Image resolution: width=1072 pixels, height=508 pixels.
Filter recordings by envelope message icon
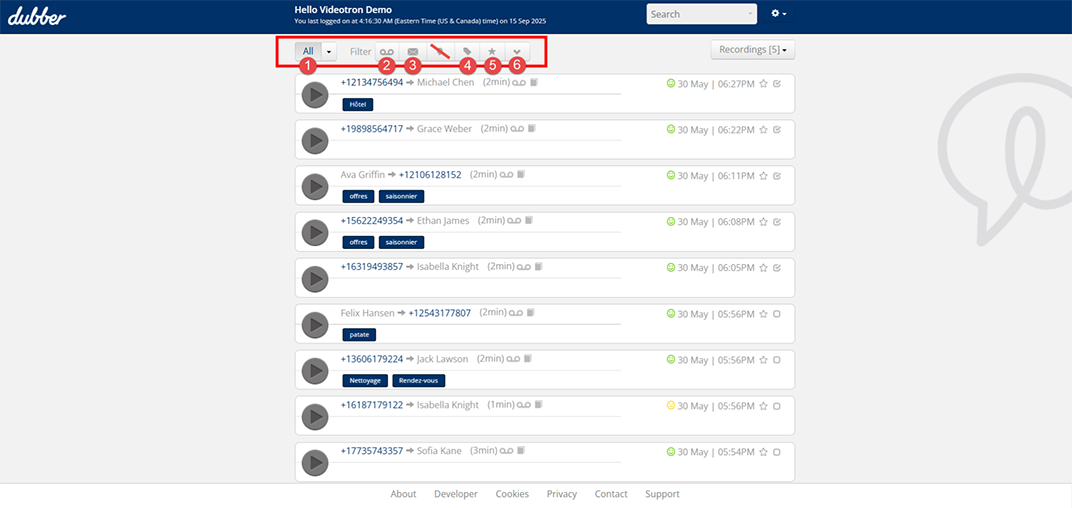pyautogui.click(x=412, y=51)
